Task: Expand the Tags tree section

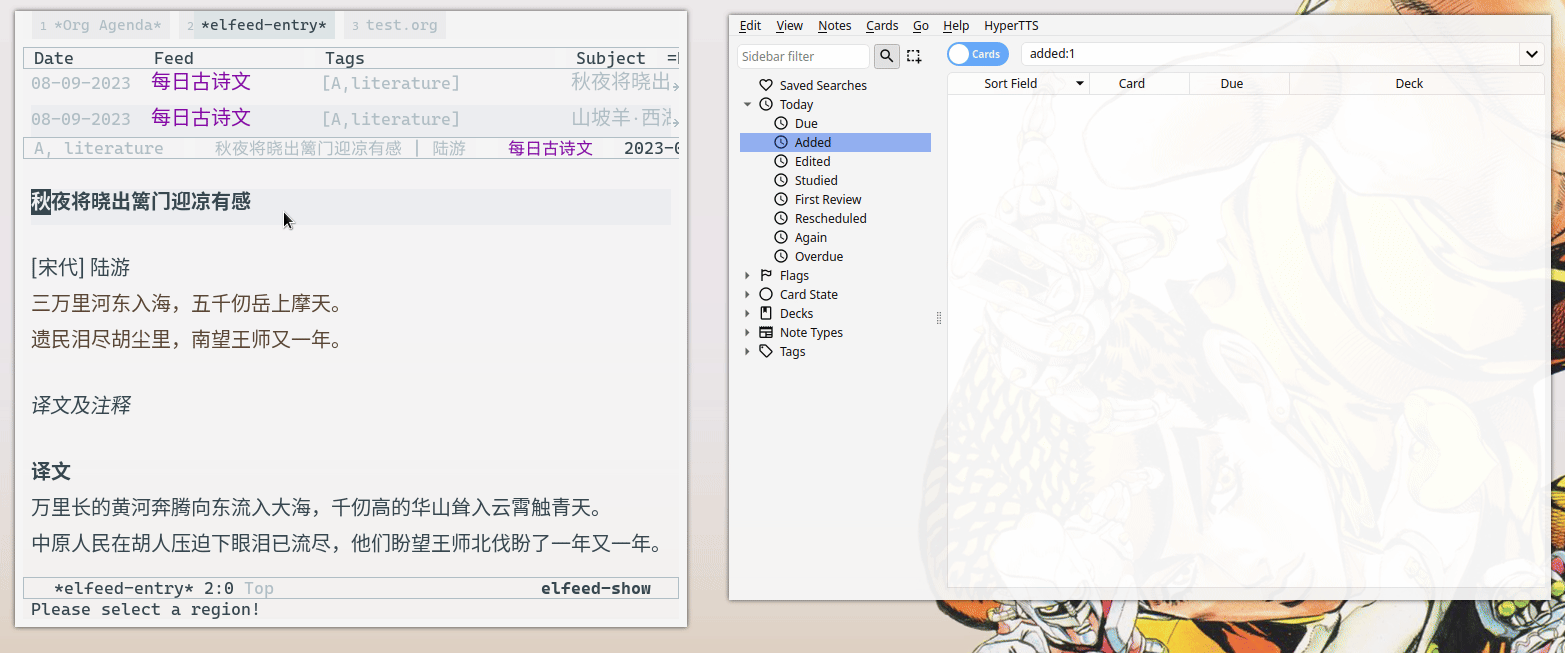Action: [x=747, y=351]
